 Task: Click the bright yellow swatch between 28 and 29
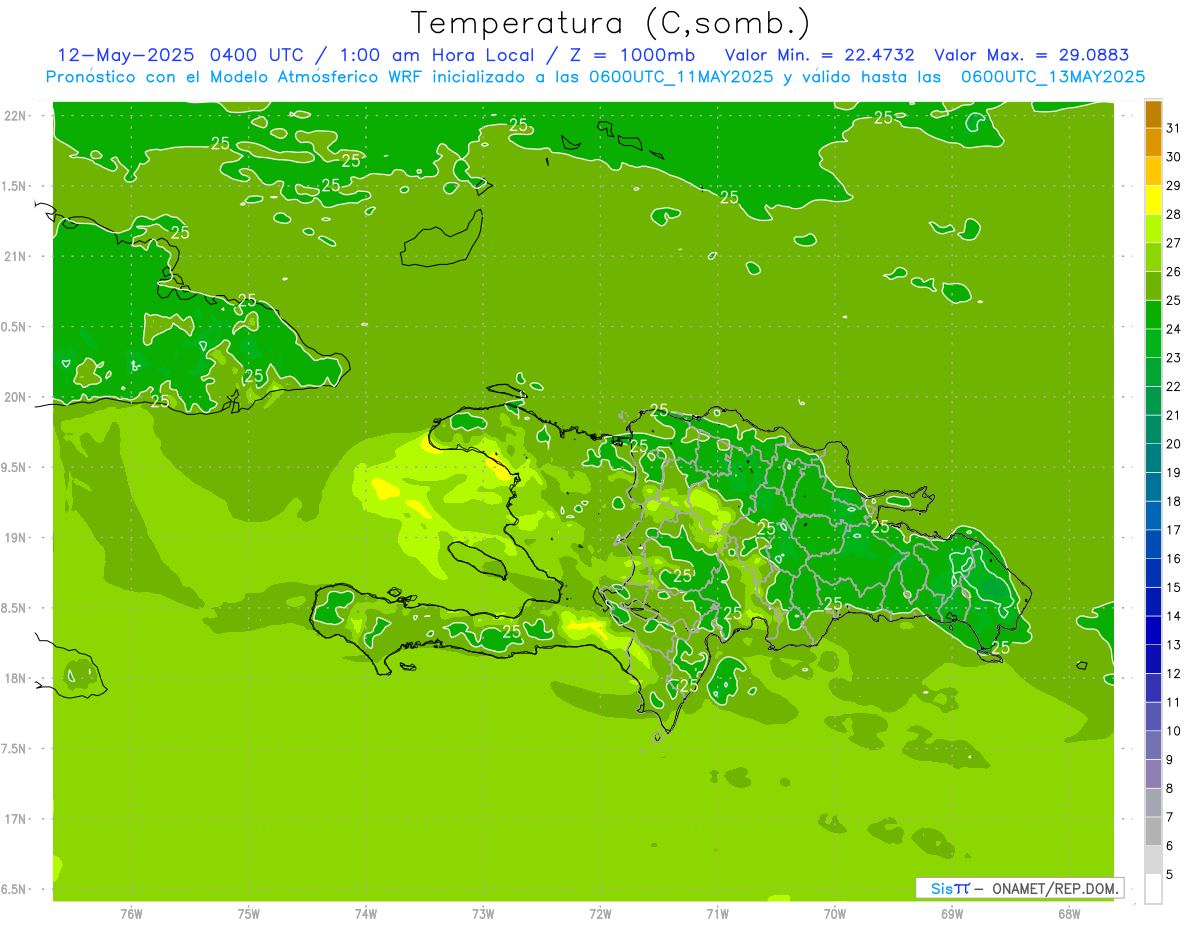[1153, 200]
